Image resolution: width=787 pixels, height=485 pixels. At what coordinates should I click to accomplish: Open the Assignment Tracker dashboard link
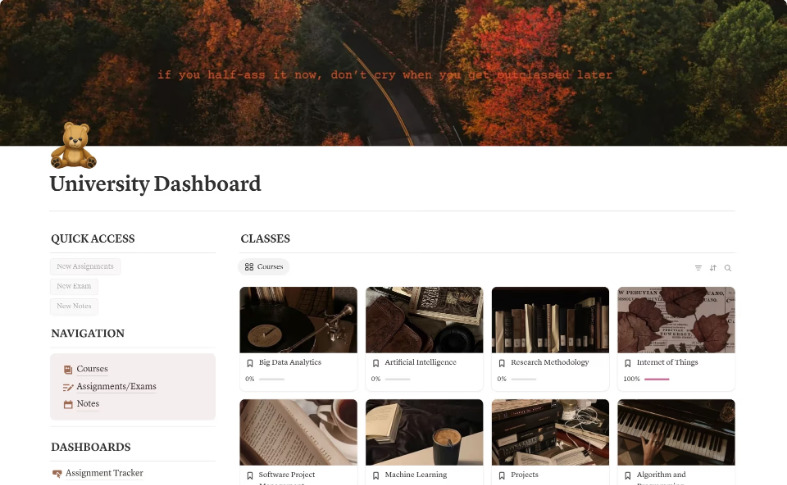tap(104, 473)
